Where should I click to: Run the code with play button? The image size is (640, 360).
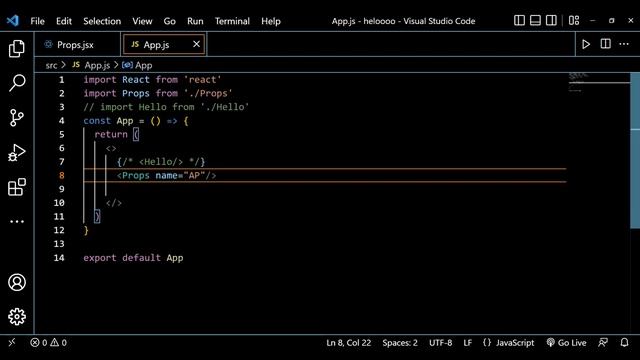coord(586,44)
